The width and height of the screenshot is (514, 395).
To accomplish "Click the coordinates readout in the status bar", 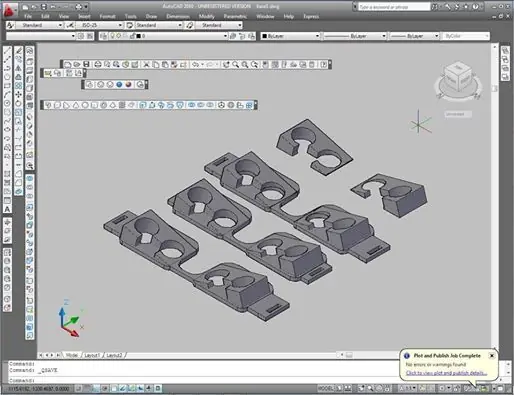I will pos(38,389).
